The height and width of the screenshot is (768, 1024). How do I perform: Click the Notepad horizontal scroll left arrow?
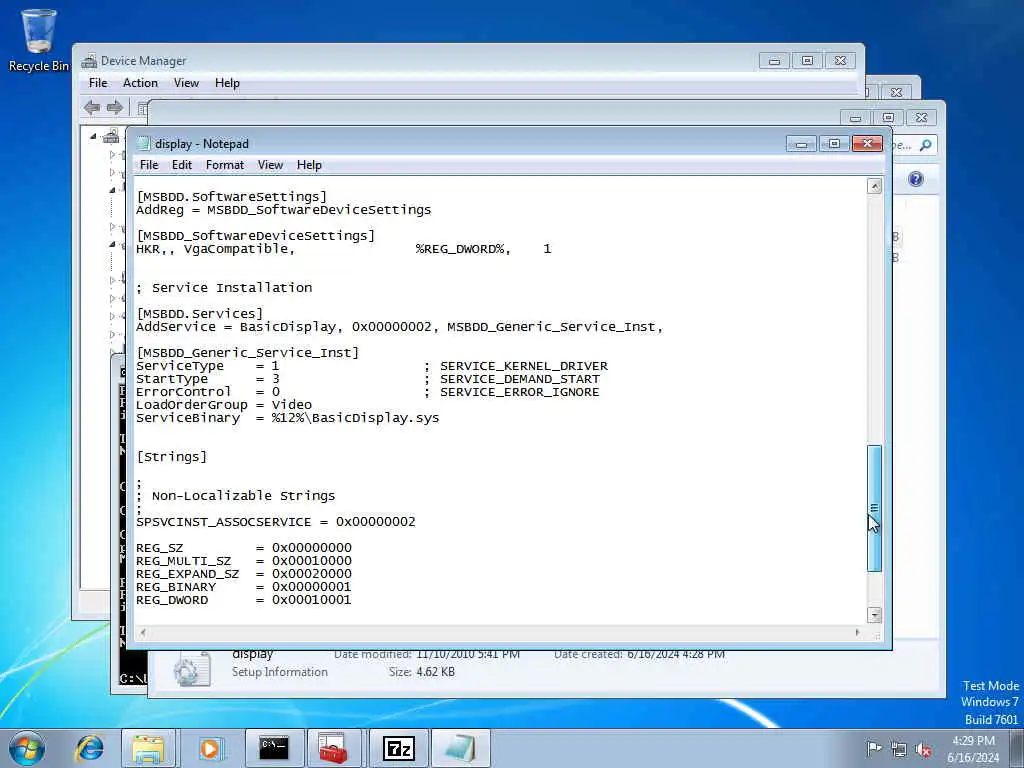coord(143,632)
